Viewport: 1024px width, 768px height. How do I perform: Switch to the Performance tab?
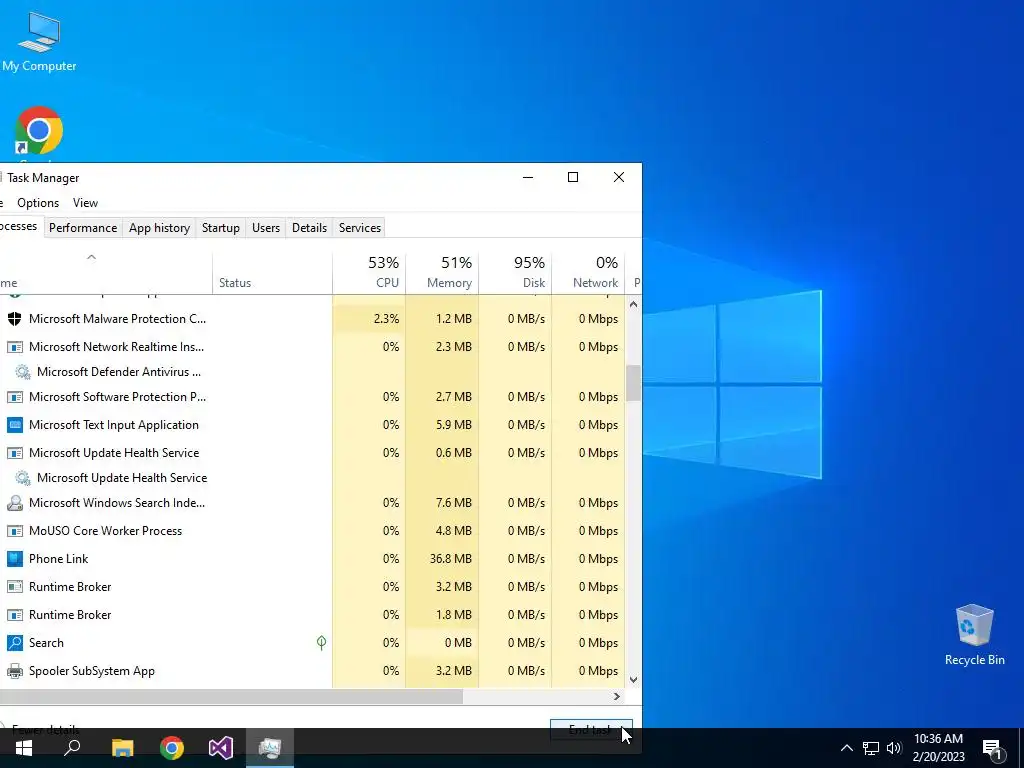(83, 228)
